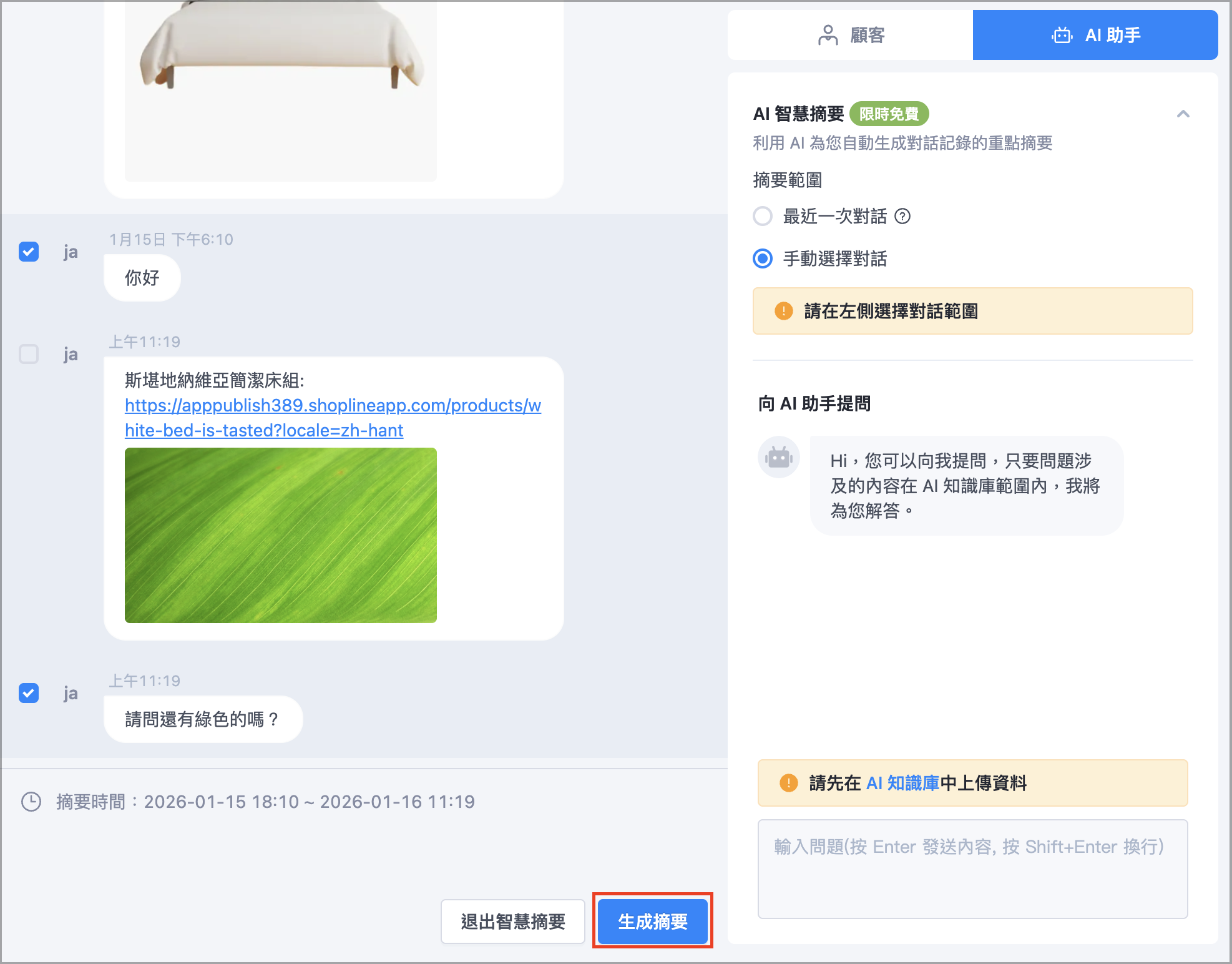Screen dimensions: 1232x964
Task: Open the apppublish389 product link
Action: pyautogui.click(x=333, y=418)
